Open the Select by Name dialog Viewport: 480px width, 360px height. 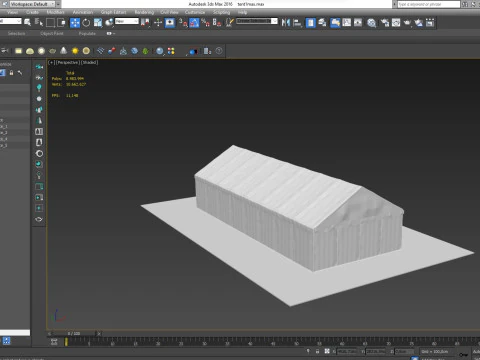tap(39, 22)
